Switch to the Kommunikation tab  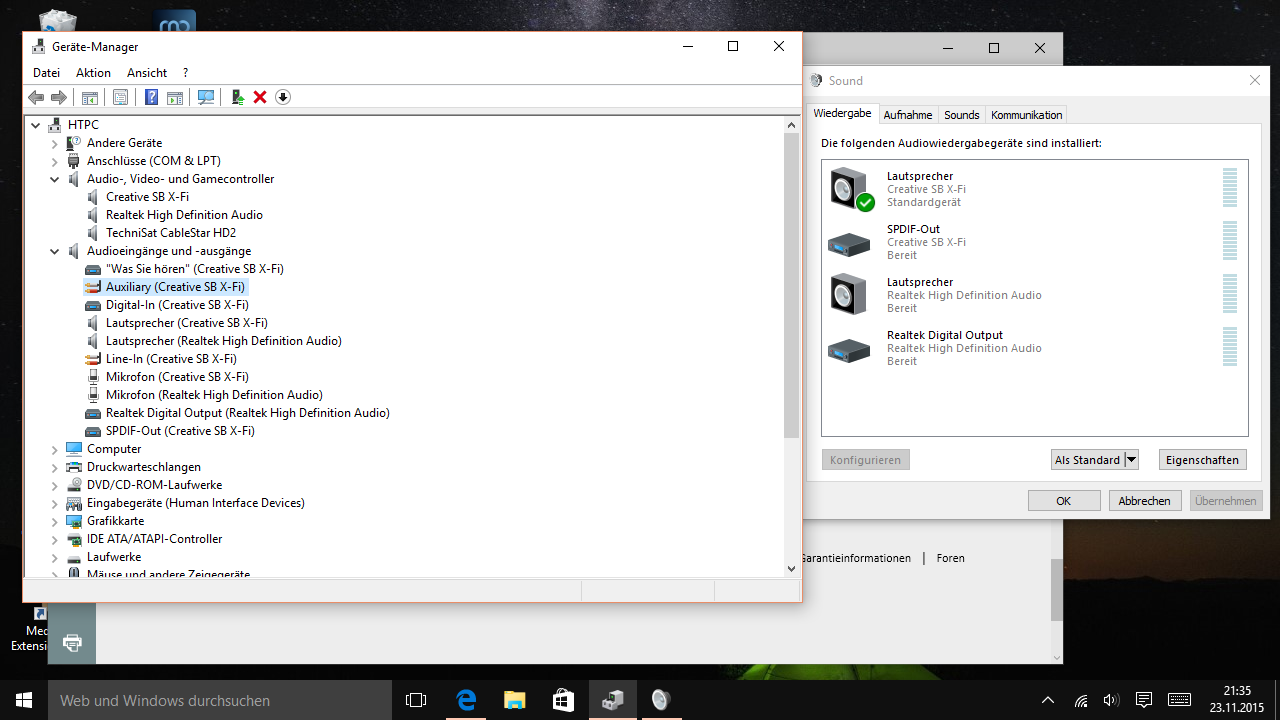(1026, 115)
